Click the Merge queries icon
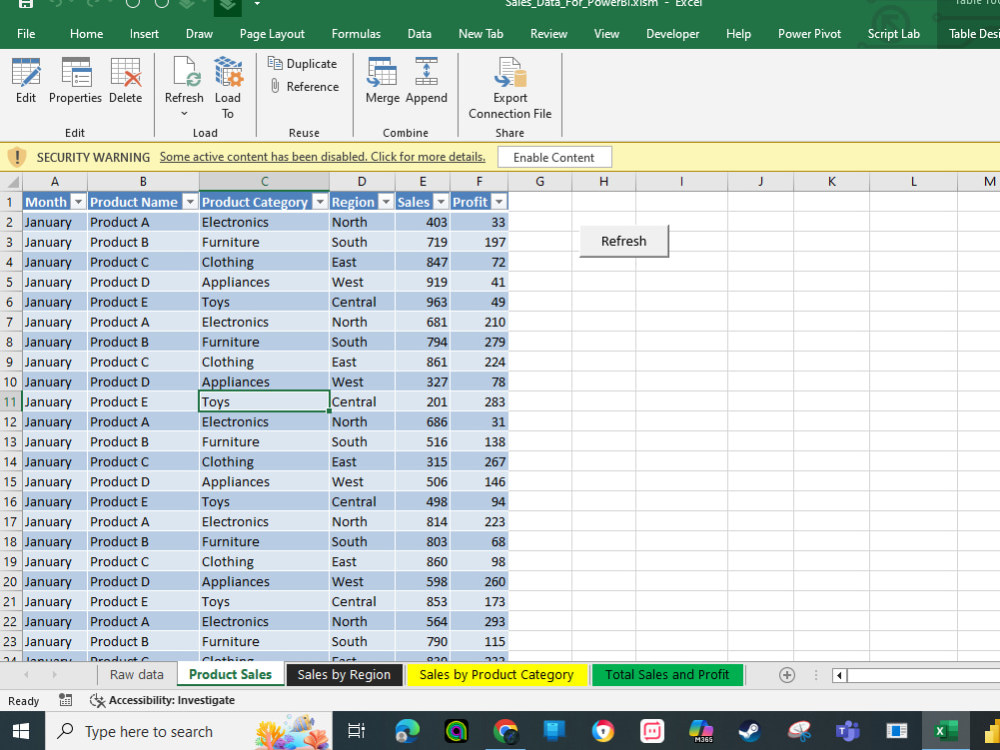The width and height of the screenshot is (1000, 750). point(382,72)
